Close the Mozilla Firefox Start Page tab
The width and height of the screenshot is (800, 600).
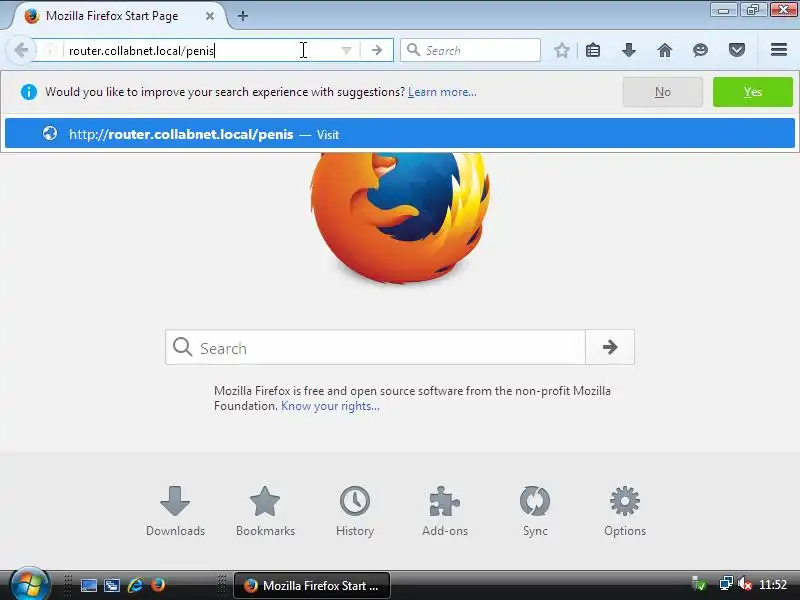point(210,16)
